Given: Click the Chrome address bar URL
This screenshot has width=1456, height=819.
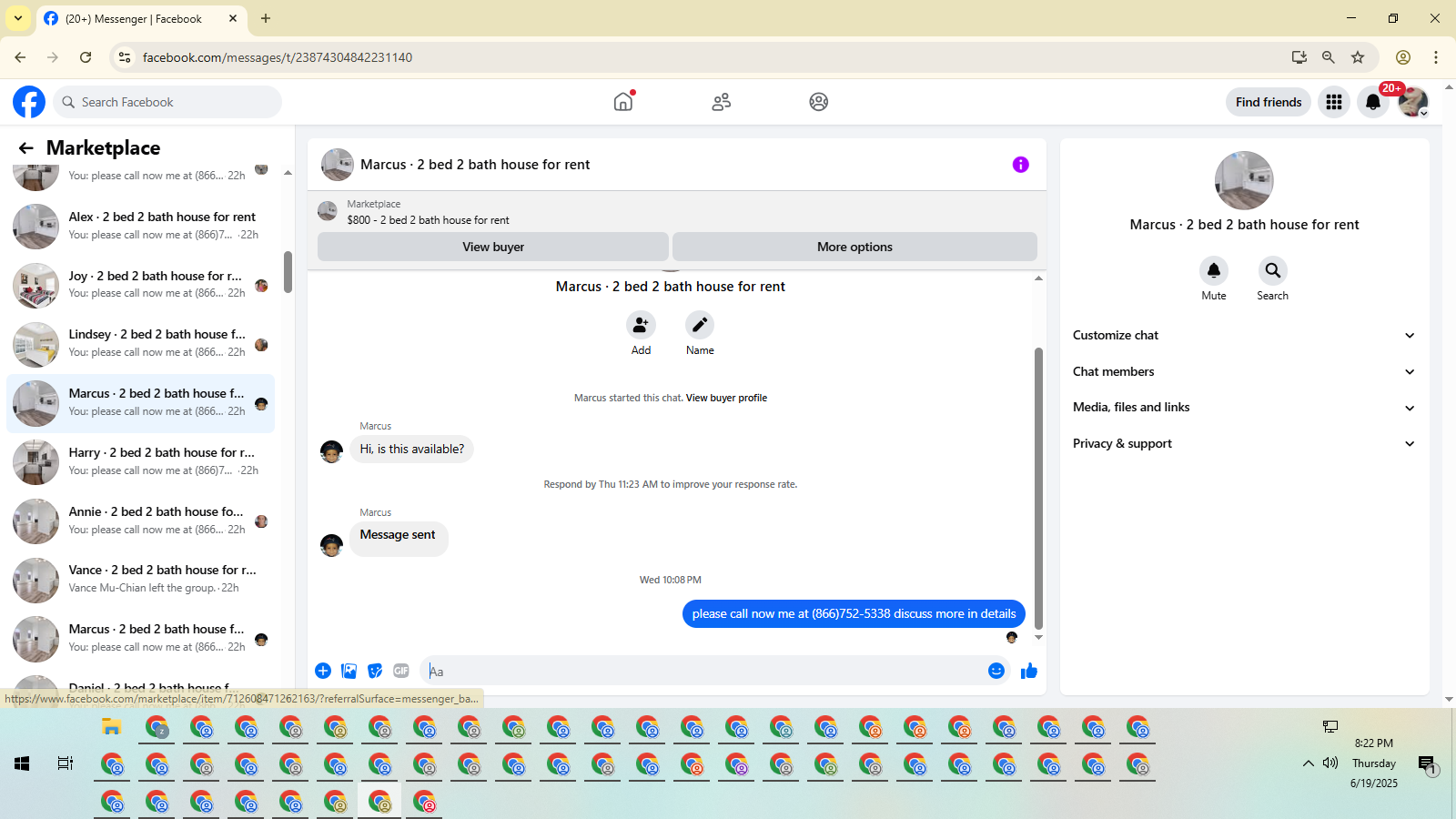Looking at the screenshot, I should pyautogui.click(x=278, y=57).
